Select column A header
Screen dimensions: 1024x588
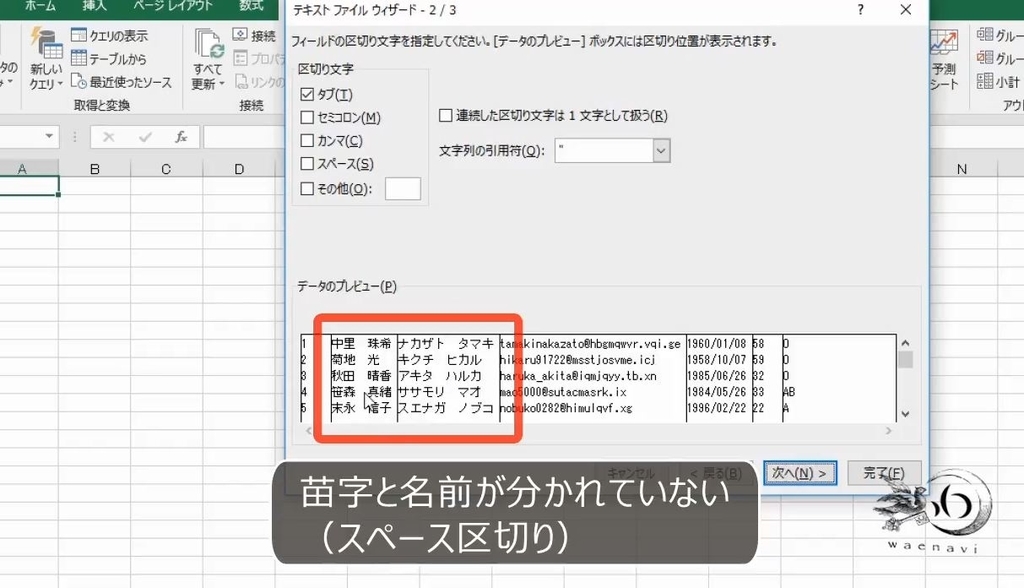22,169
